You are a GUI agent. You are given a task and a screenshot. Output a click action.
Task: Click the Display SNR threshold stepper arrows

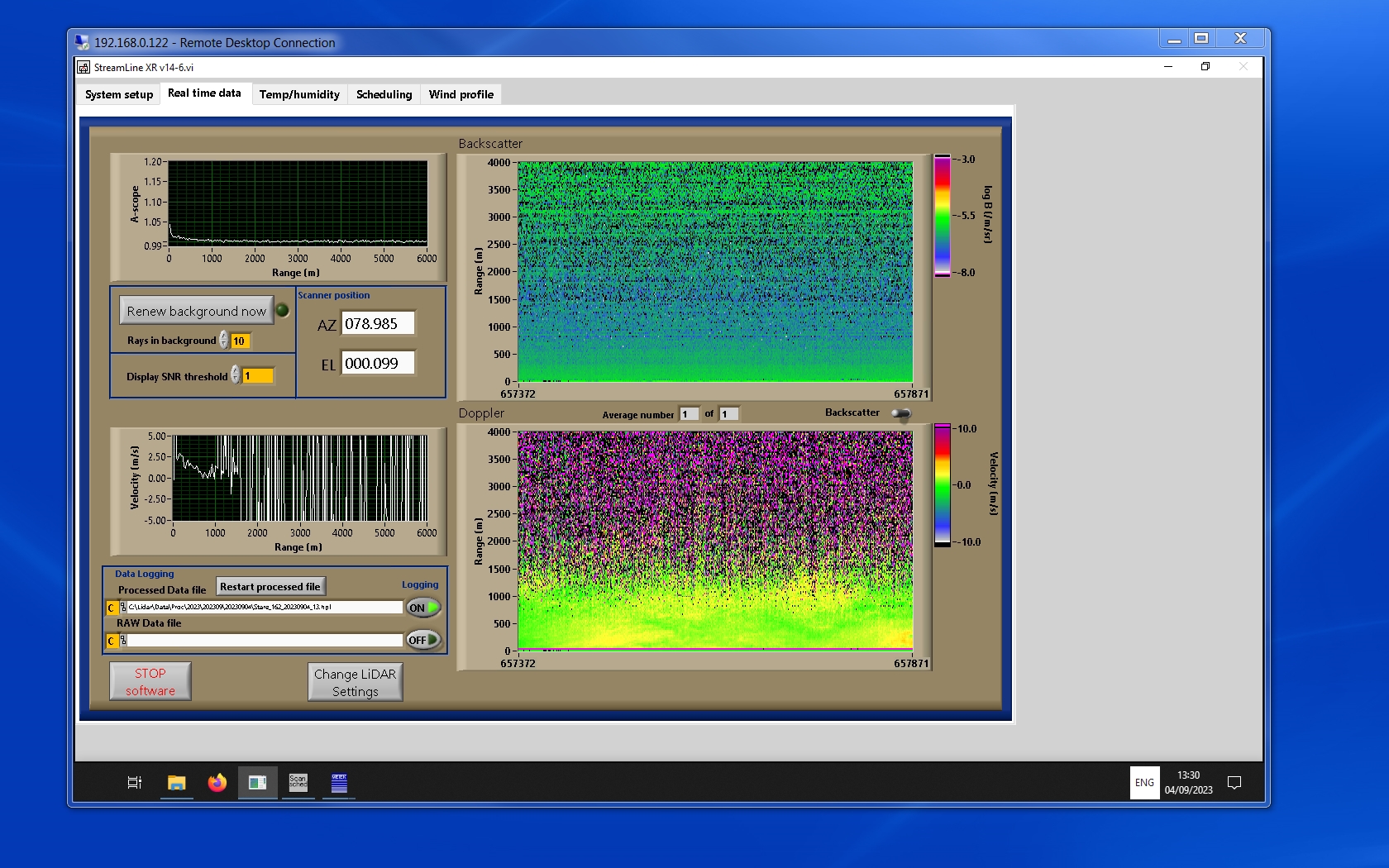coord(236,375)
